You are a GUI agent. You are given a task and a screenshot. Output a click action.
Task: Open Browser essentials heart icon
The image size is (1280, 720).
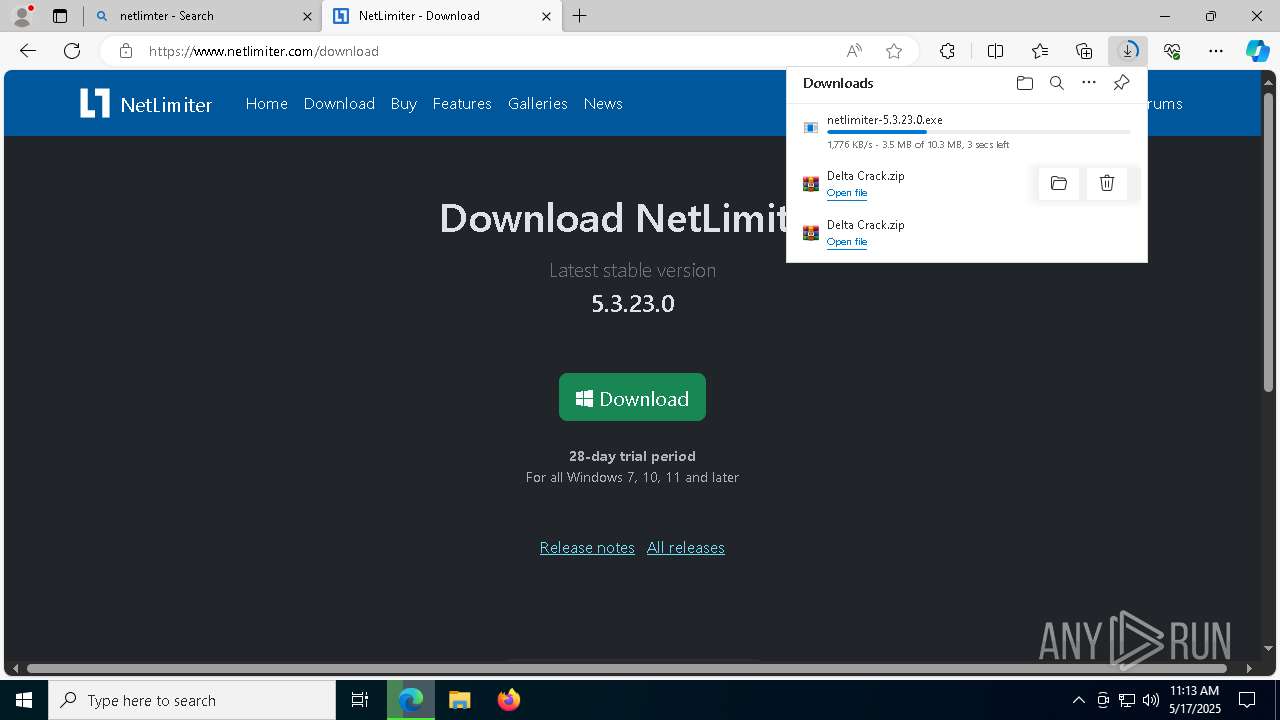coord(1172,51)
